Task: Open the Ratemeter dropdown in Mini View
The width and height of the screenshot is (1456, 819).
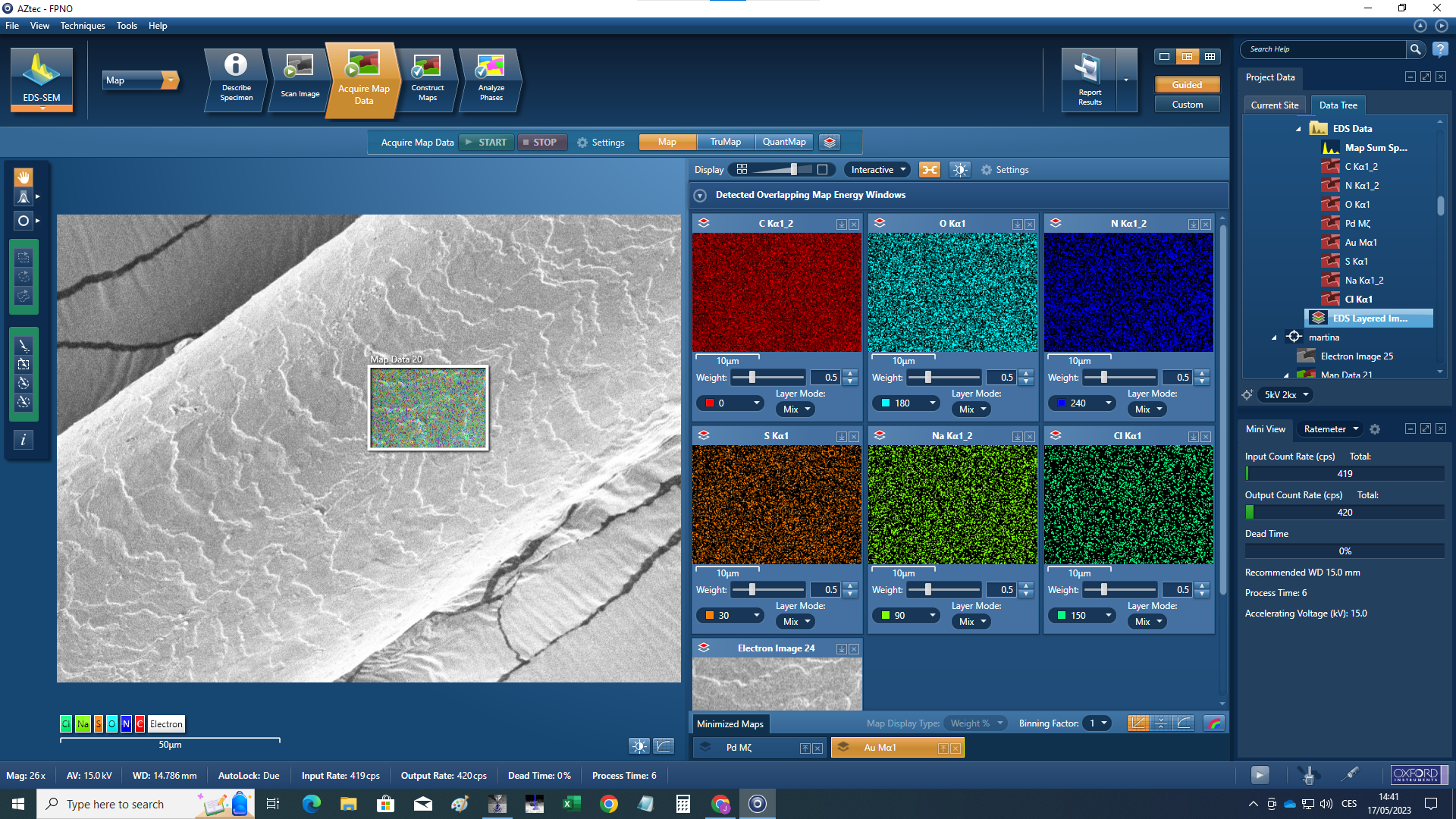Action: (1330, 429)
